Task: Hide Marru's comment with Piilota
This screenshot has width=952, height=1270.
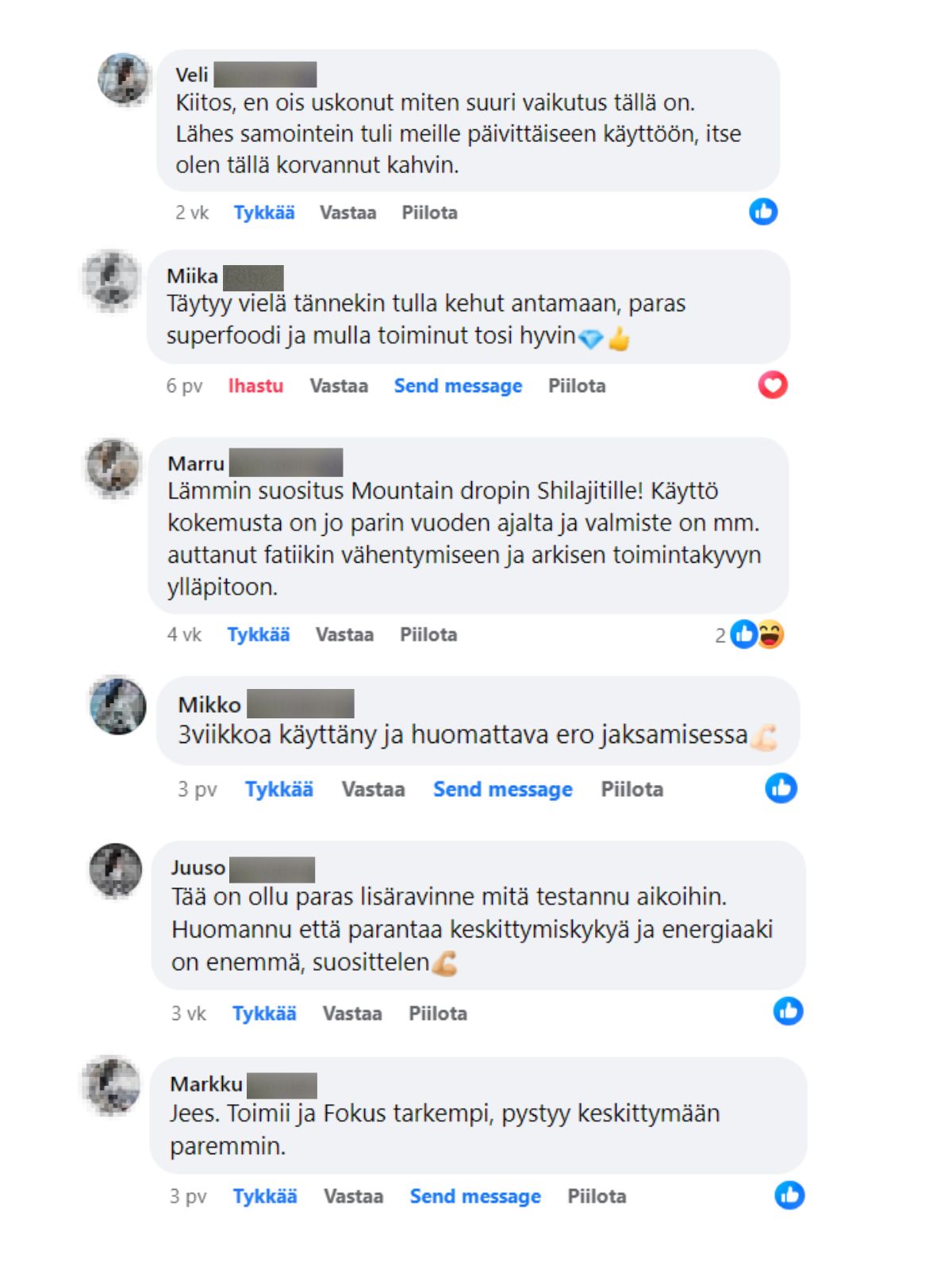Action: coord(428,635)
